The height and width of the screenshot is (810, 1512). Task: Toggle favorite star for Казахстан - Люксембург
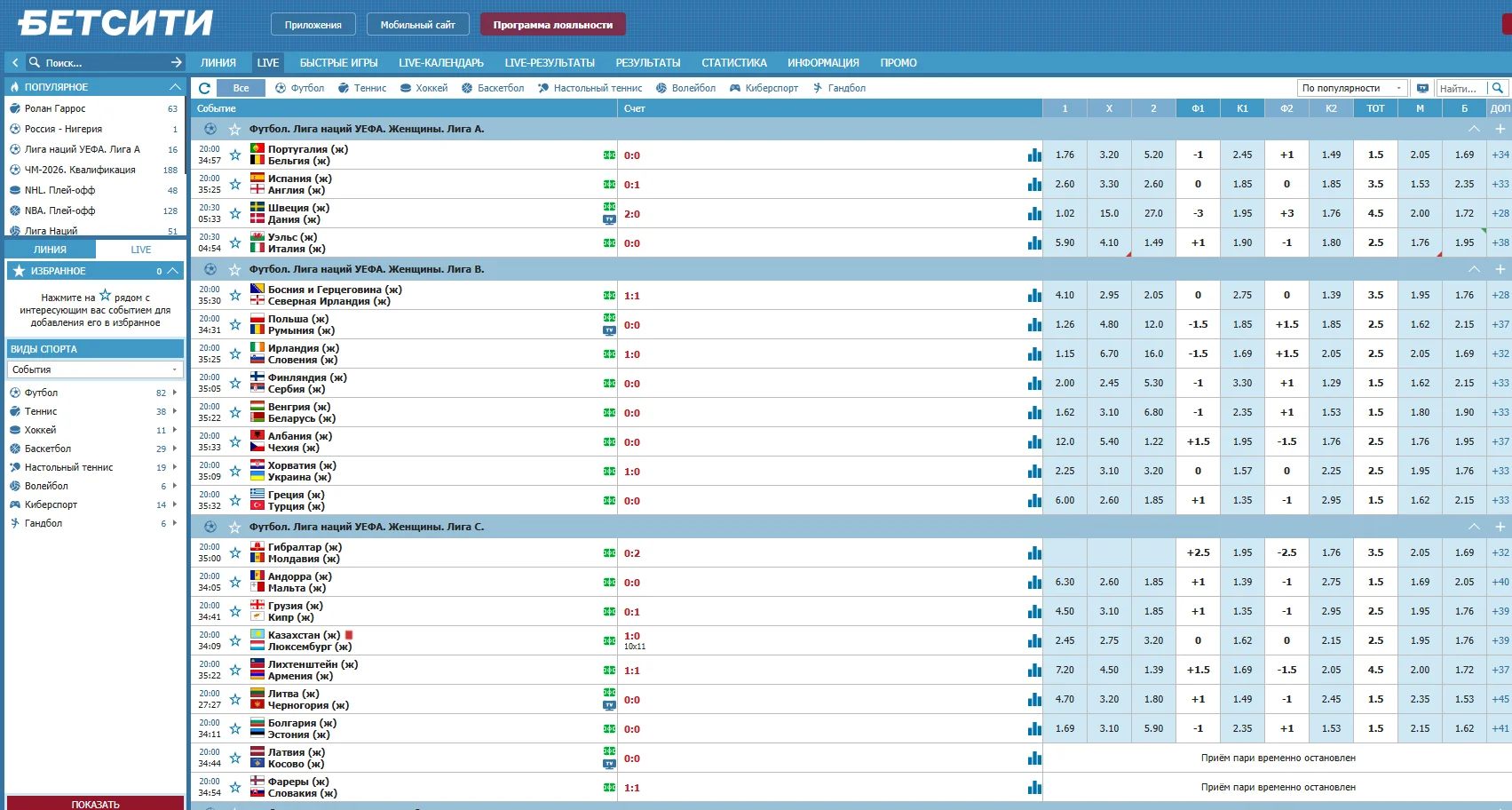235,641
